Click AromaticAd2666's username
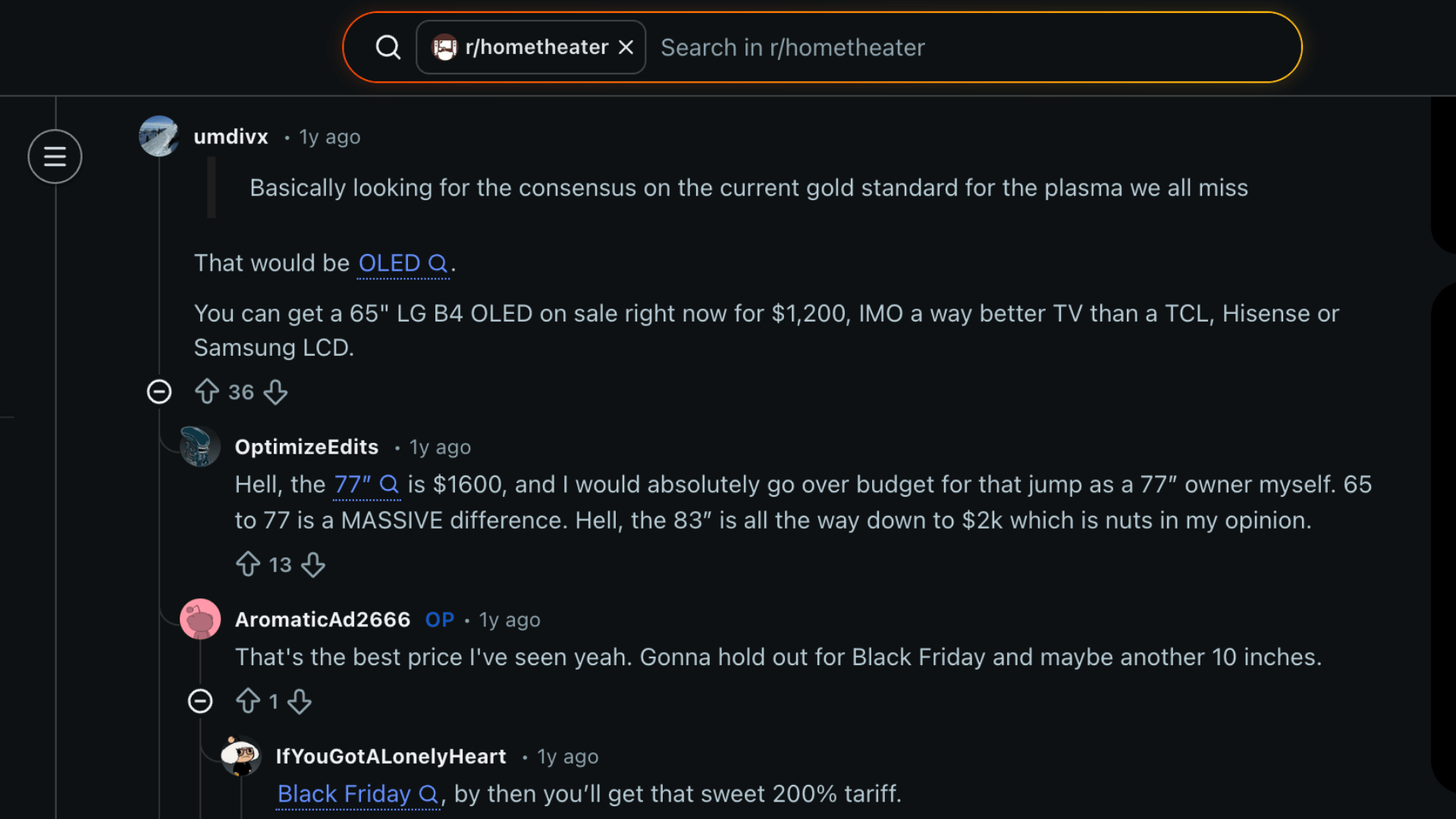This screenshot has height=819, width=1456. [x=322, y=620]
